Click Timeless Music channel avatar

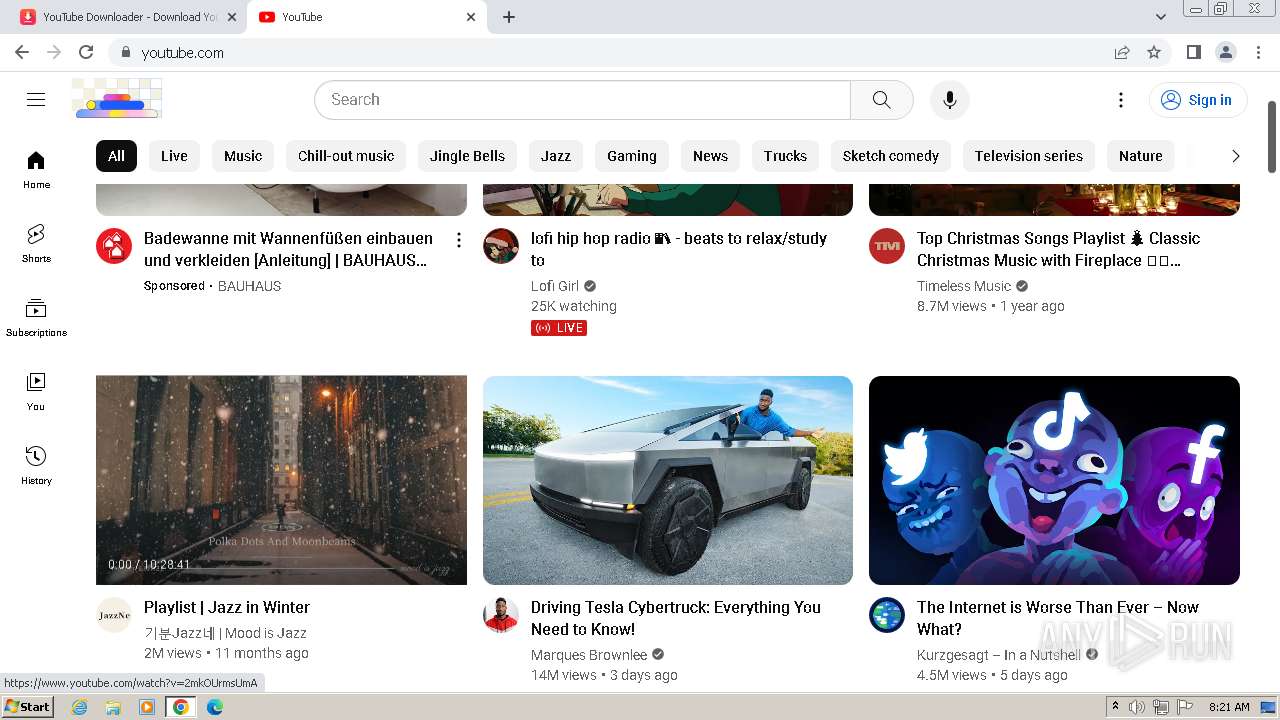887,246
